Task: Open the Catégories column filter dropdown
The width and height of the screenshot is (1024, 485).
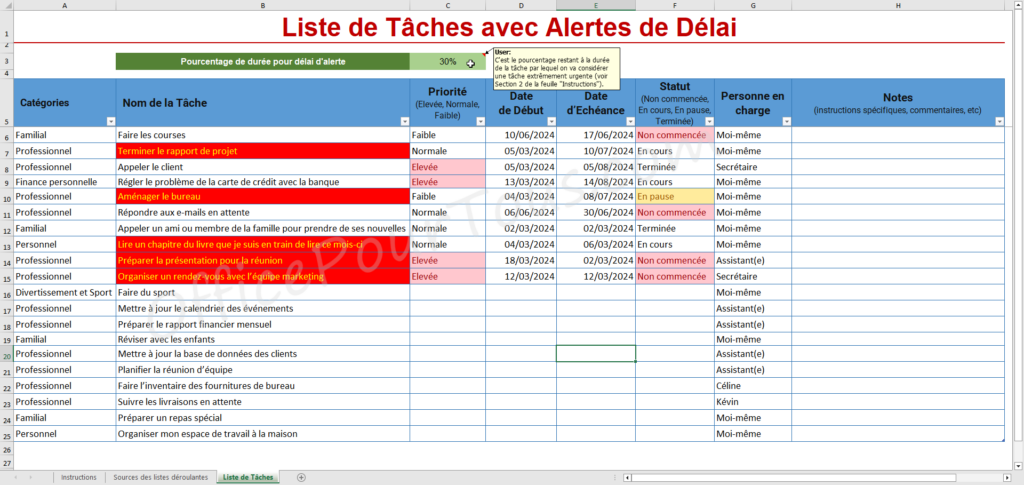Action: (x=110, y=121)
